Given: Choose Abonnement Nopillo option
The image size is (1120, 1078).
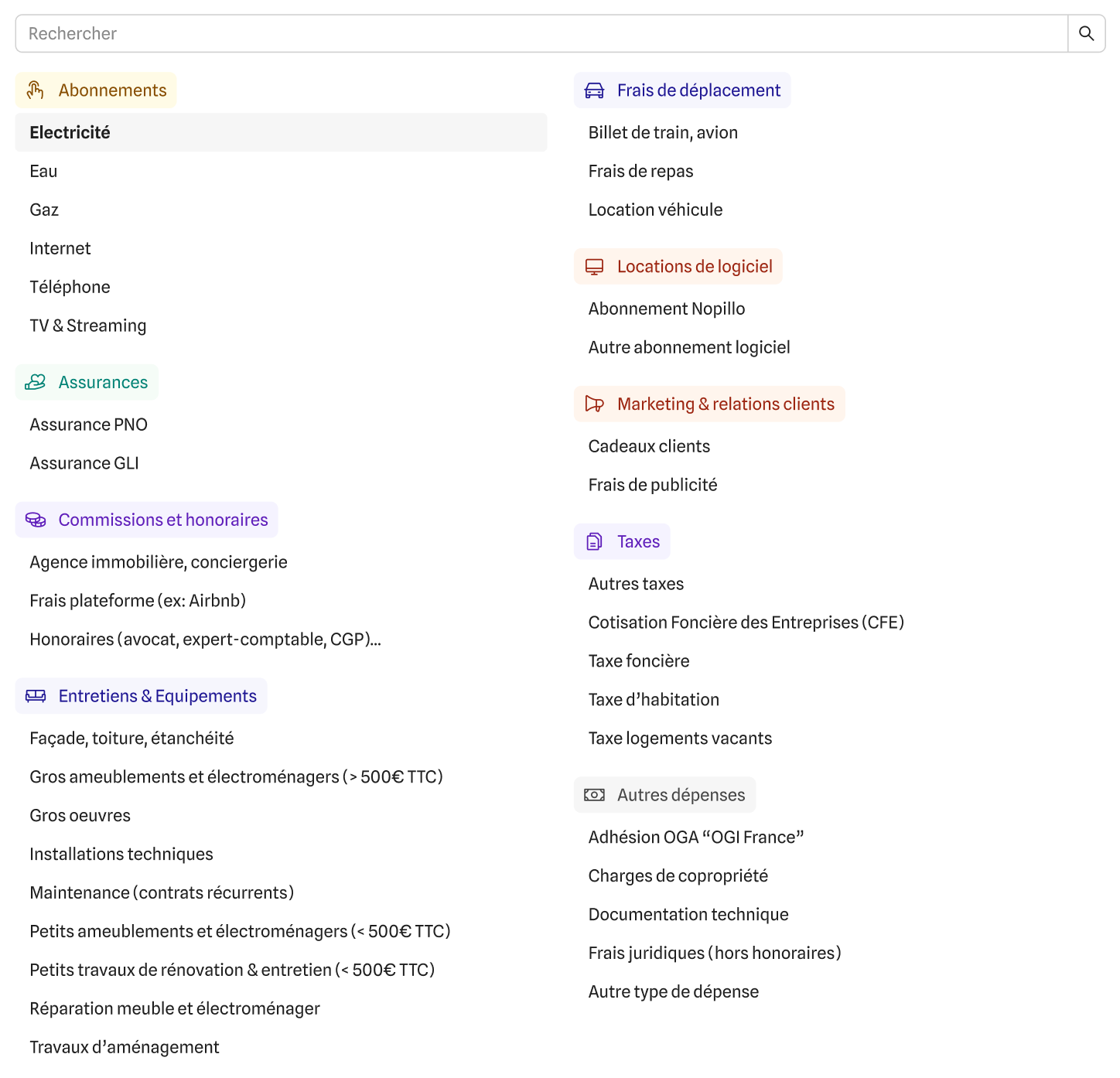Looking at the screenshot, I should [x=667, y=309].
